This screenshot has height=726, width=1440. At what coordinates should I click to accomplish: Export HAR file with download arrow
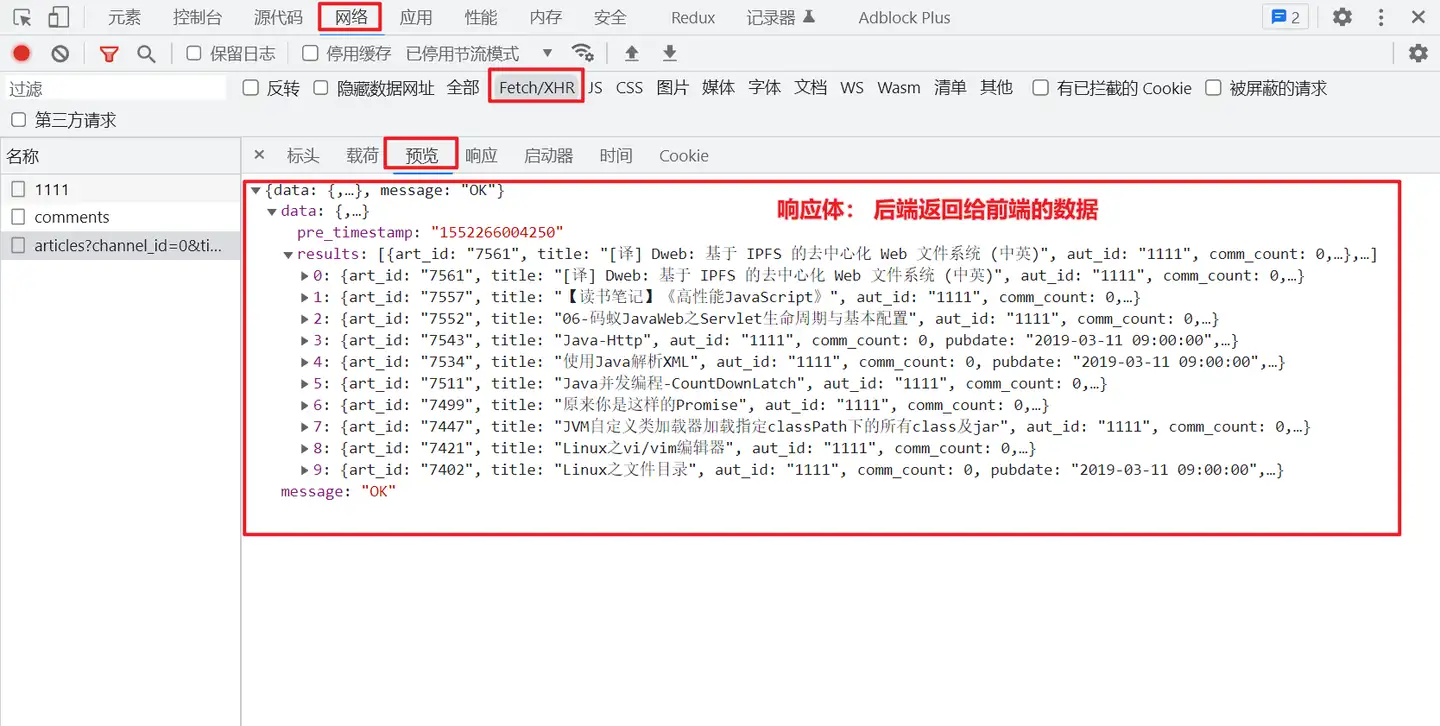(x=670, y=53)
